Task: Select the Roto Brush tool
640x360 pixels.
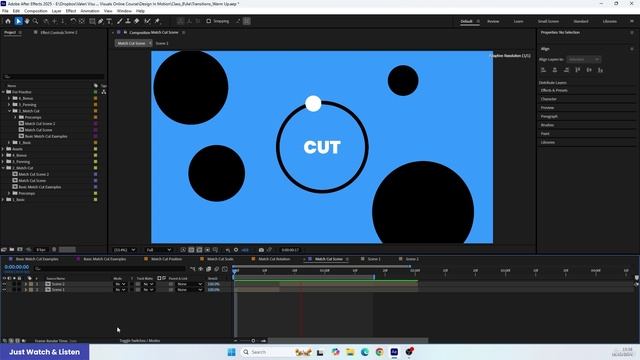Action: tap(147, 21)
